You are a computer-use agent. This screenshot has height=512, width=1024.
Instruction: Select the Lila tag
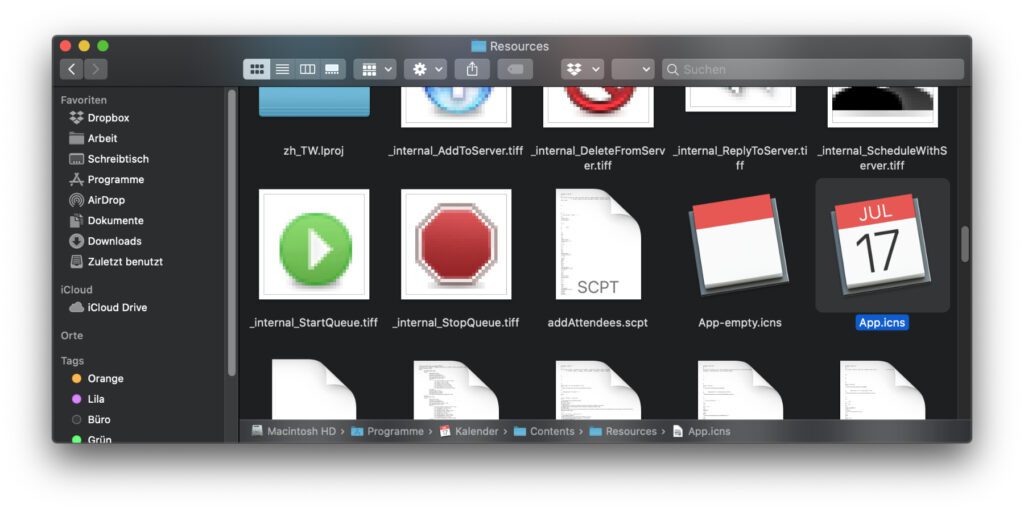[x=88, y=399]
